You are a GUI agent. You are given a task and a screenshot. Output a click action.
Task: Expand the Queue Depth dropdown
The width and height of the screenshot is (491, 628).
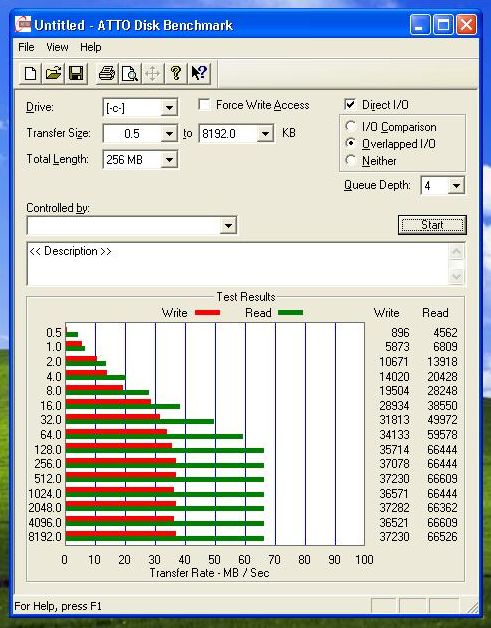pyautogui.click(x=456, y=185)
